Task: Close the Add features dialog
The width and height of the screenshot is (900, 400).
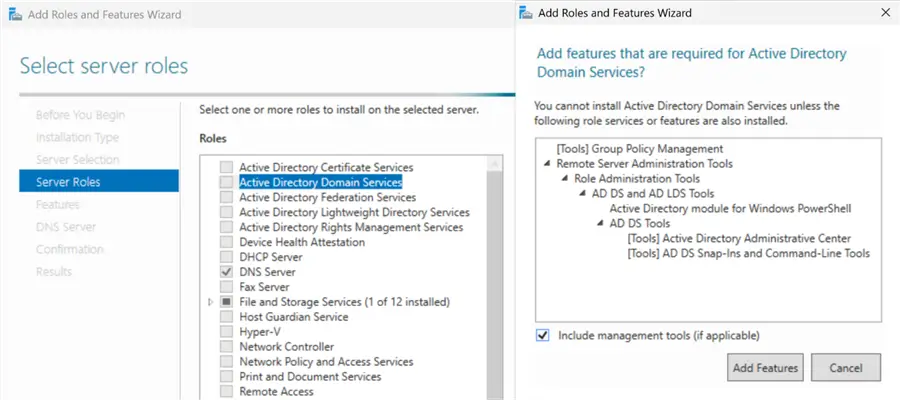Action: (886, 13)
